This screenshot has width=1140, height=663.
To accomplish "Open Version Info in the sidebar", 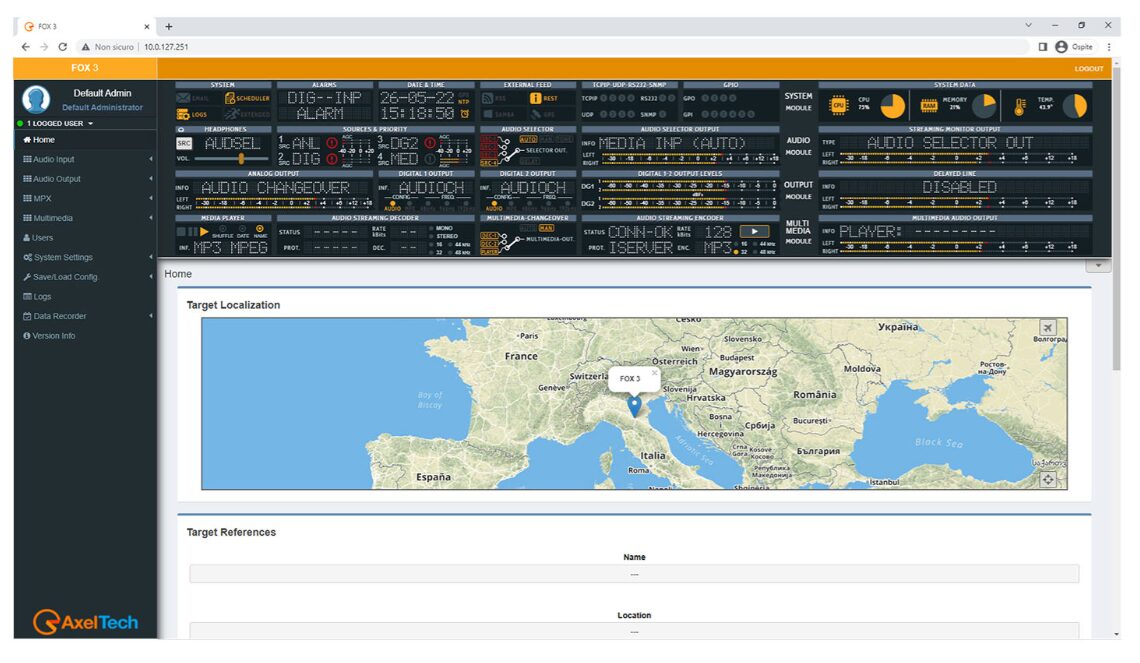I will [85, 336].
